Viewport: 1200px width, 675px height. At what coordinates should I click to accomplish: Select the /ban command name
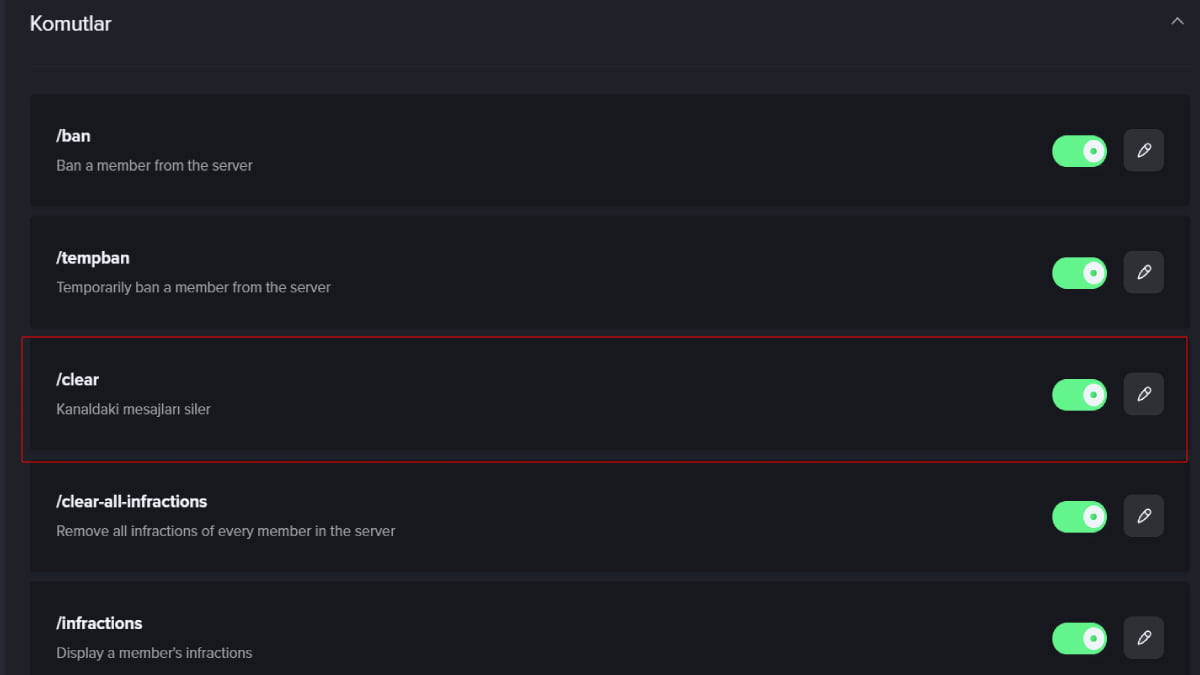[73, 136]
